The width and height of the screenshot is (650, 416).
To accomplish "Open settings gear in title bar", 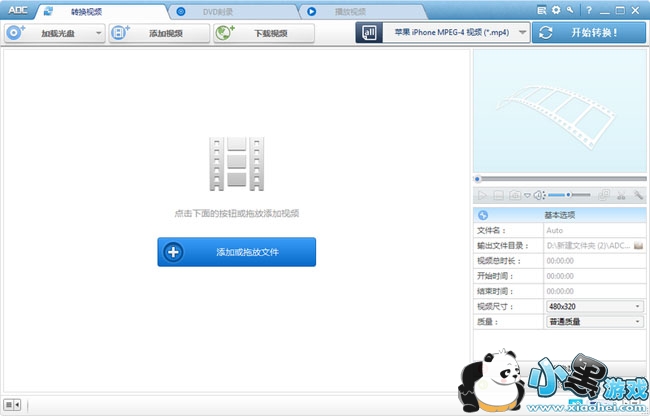I will (x=556, y=10).
